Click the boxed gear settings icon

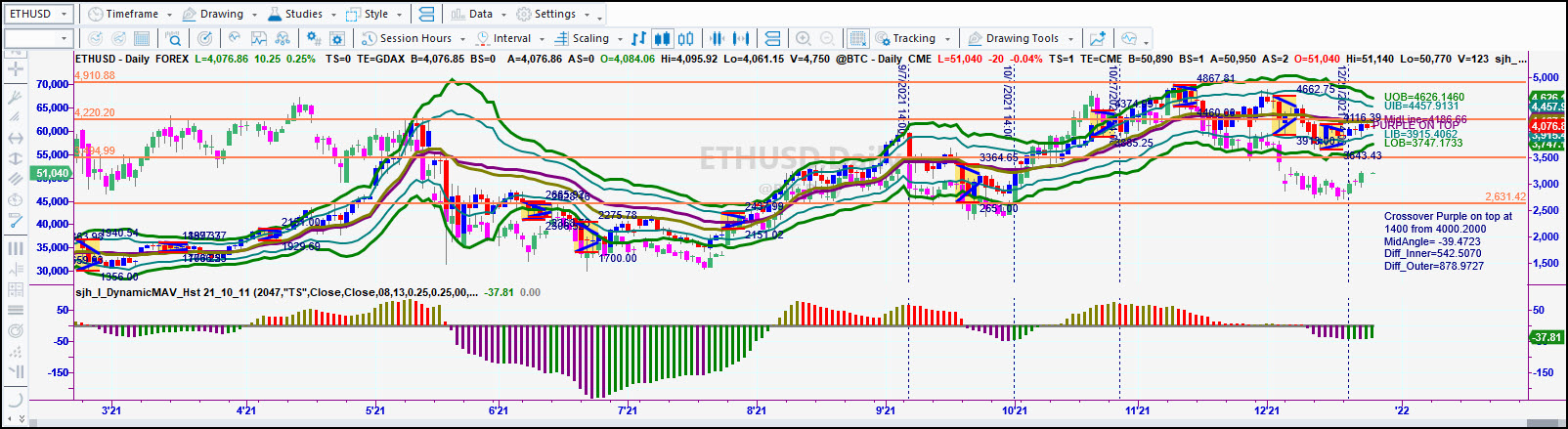tap(337, 38)
